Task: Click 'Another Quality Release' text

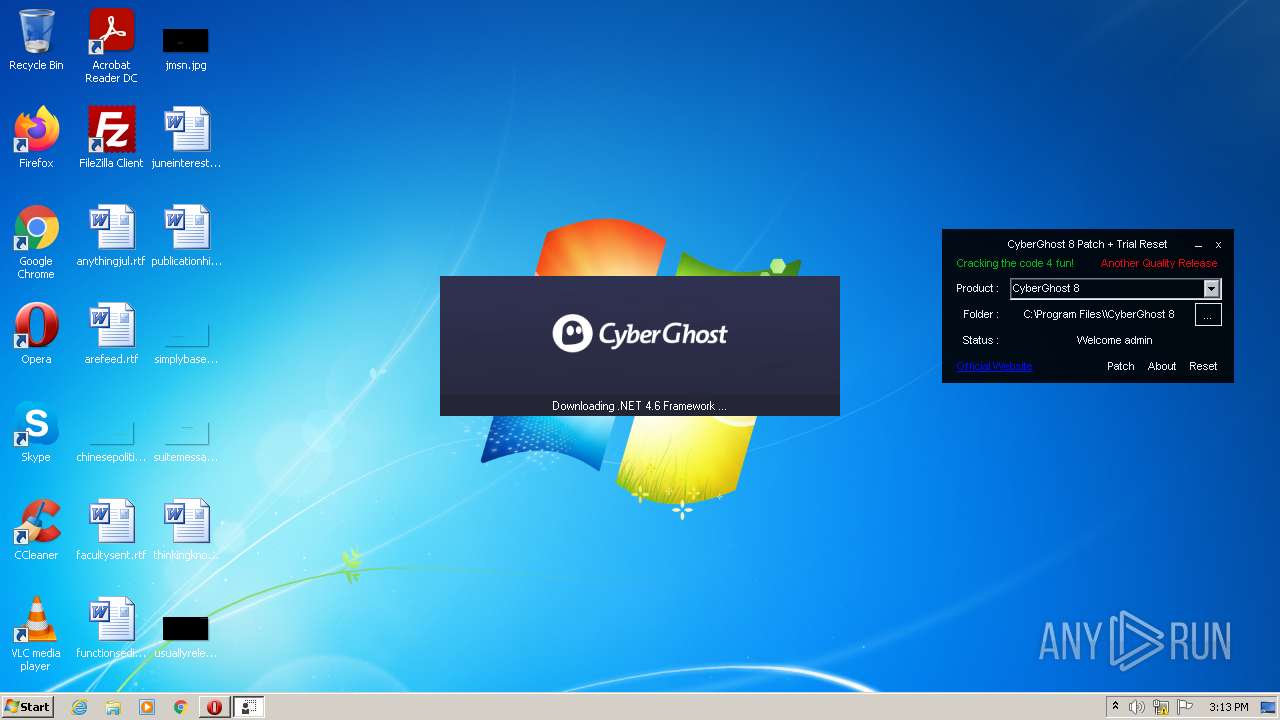Action: pos(1159,263)
